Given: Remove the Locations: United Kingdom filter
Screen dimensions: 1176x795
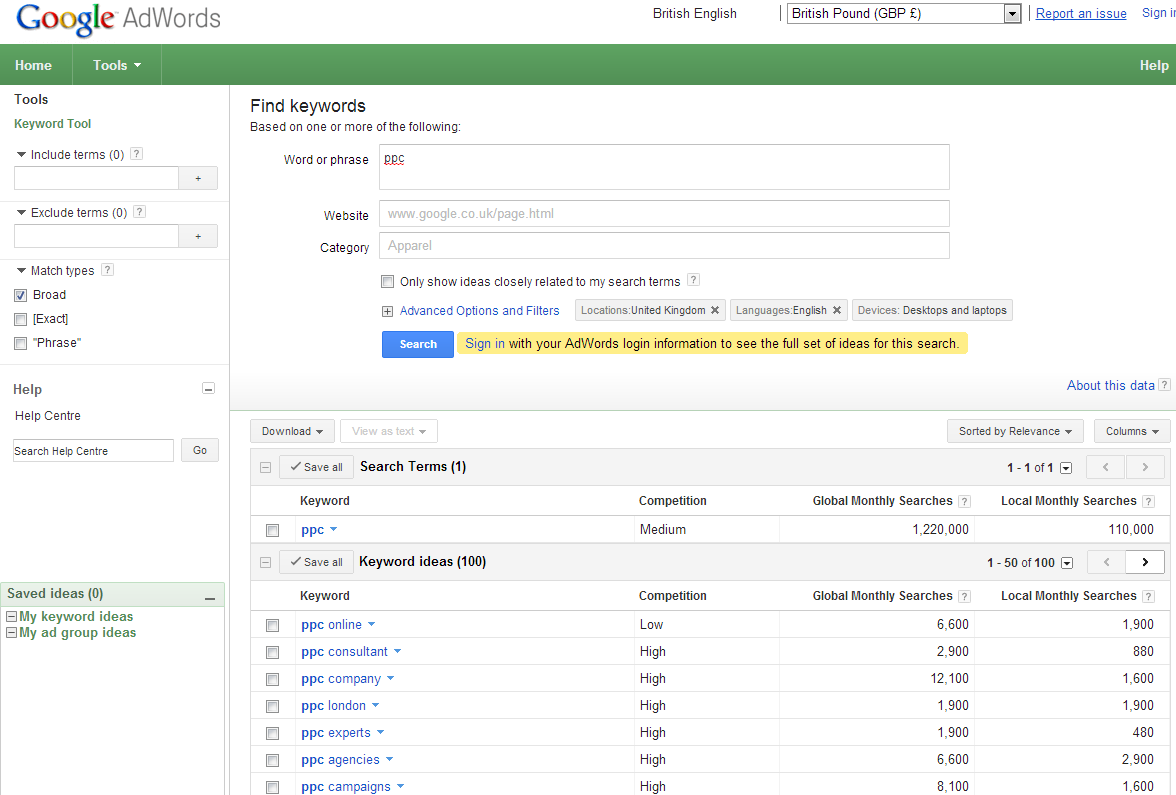Looking at the screenshot, I should 715,310.
